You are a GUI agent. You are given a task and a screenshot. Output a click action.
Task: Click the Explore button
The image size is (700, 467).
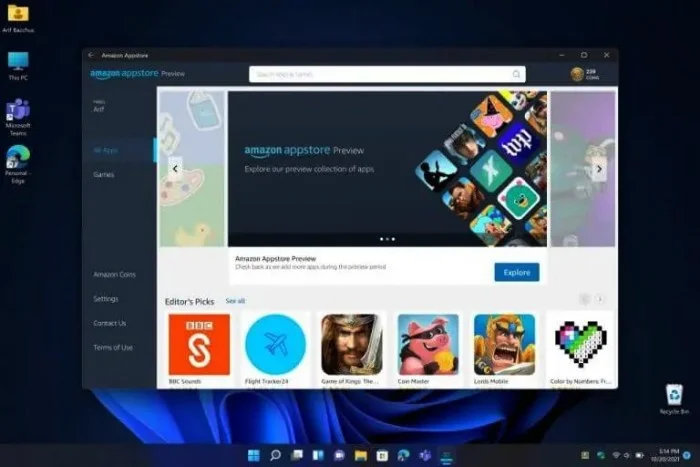pyautogui.click(x=517, y=272)
